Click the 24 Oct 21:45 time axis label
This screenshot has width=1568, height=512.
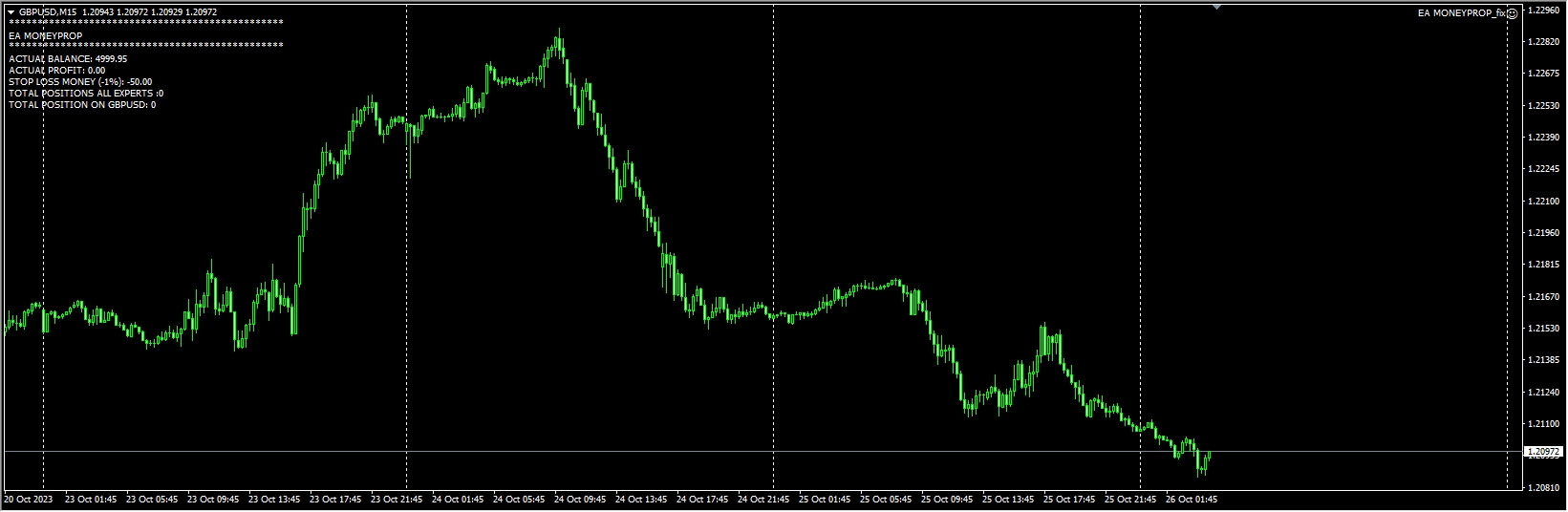tap(763, 499)
